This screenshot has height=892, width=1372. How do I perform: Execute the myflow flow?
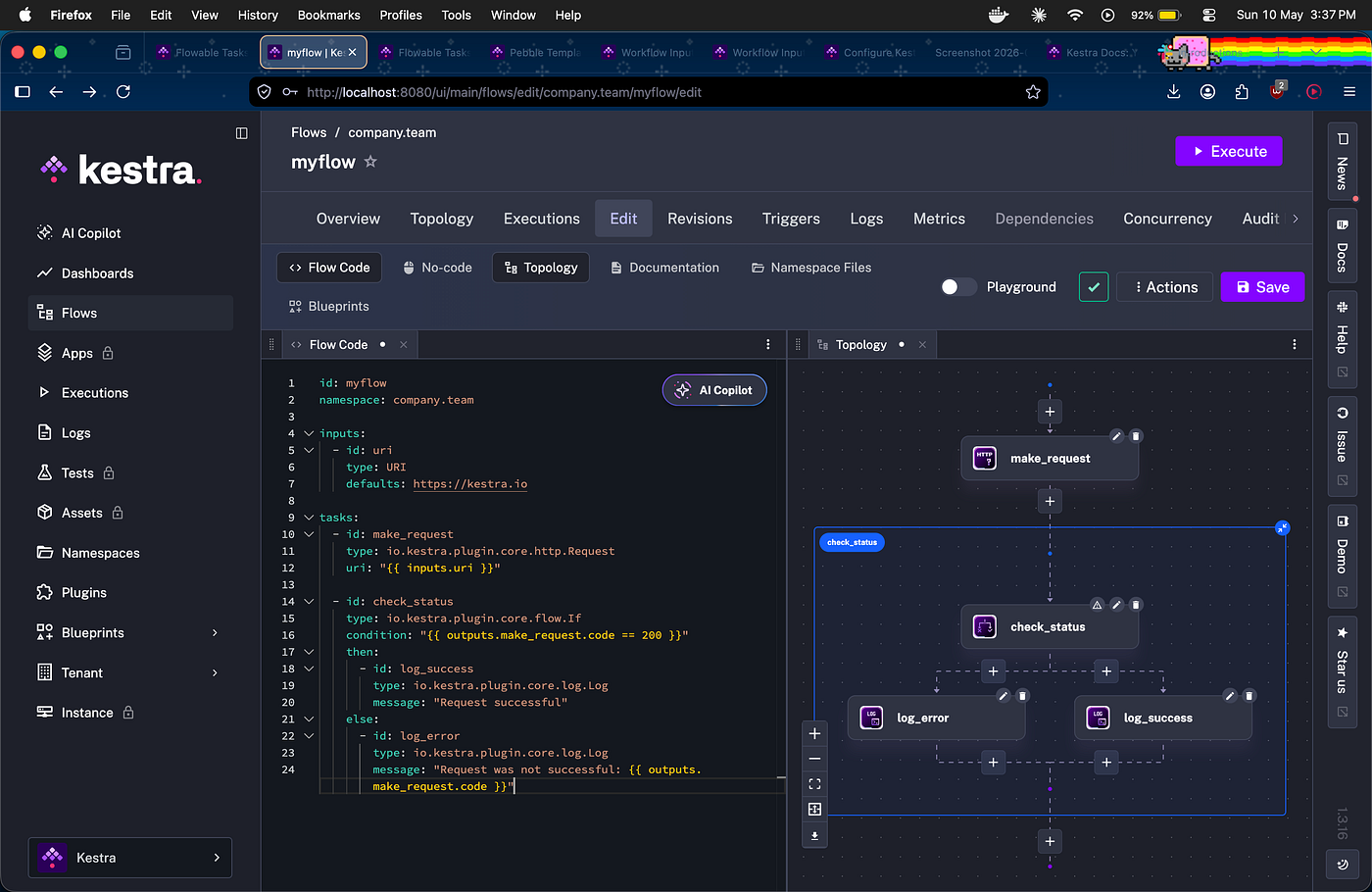(x=1229, y=151)
